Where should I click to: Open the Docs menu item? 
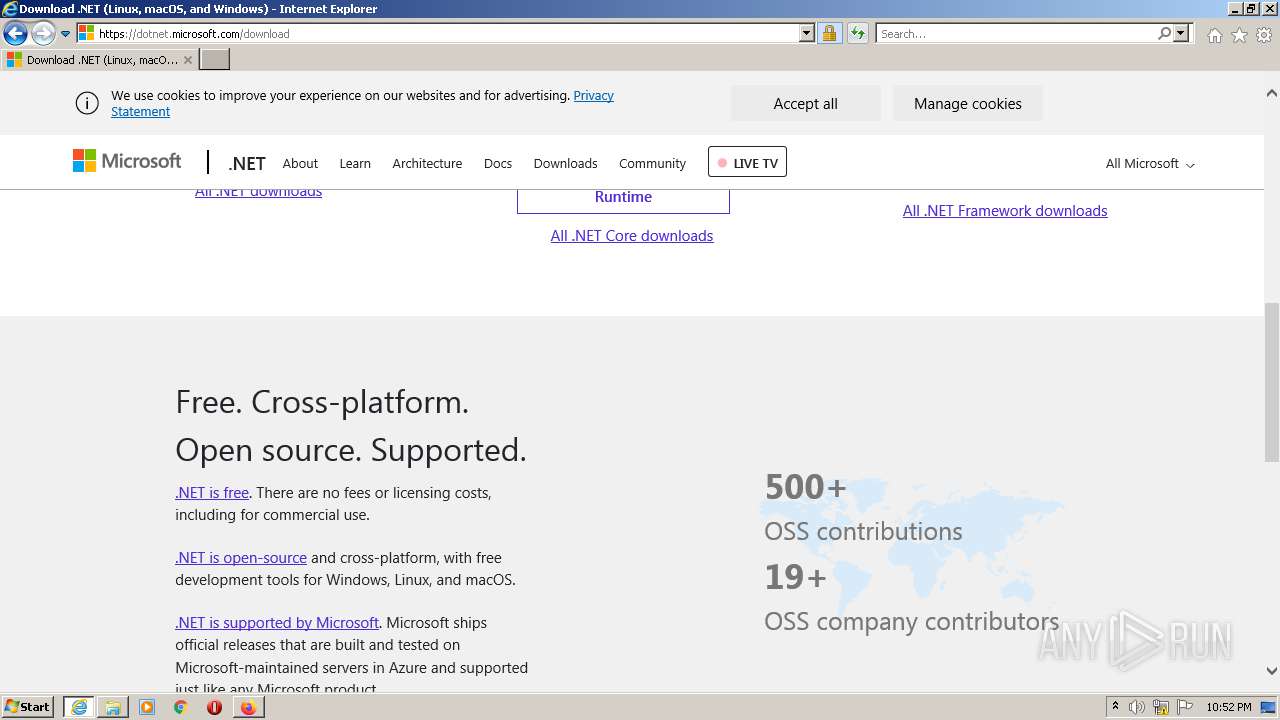[498, 163]
